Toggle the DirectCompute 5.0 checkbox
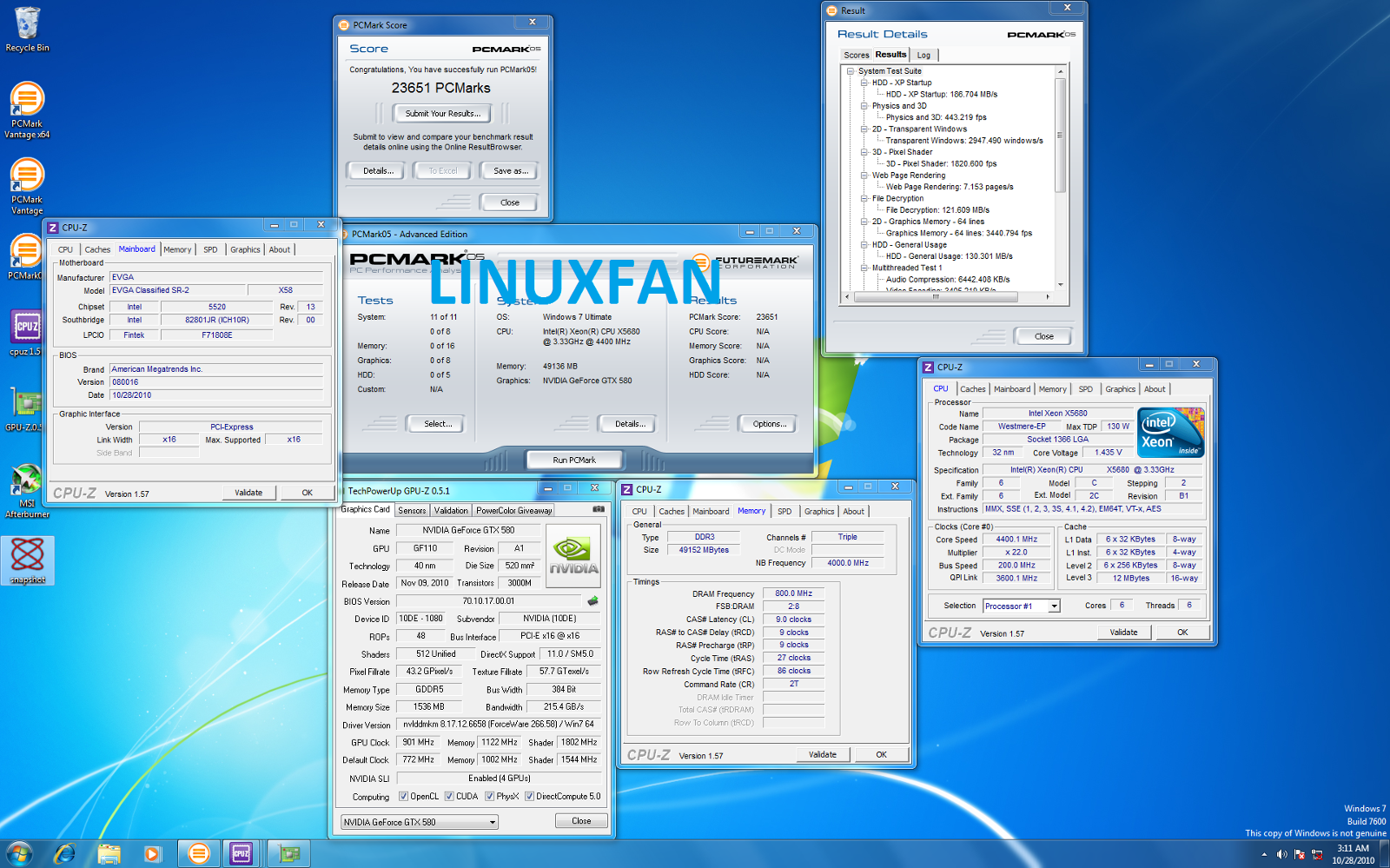The width and height of the screenshot is (1390, 868). [x=529, y=796]
